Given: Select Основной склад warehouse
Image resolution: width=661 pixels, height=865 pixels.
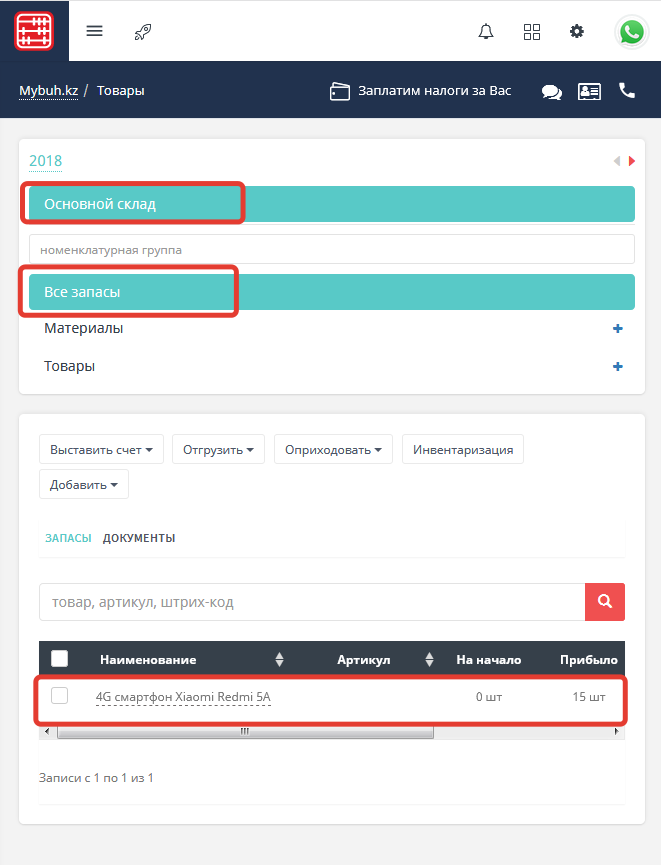Looking at the screenshot, I should click(x=332, y=204).
